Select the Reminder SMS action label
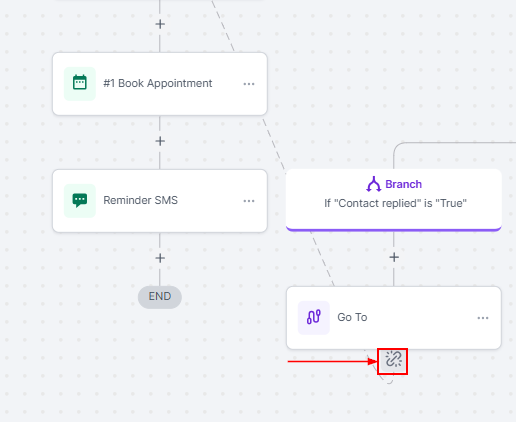516x422 pixels. [x=141, y=200]
